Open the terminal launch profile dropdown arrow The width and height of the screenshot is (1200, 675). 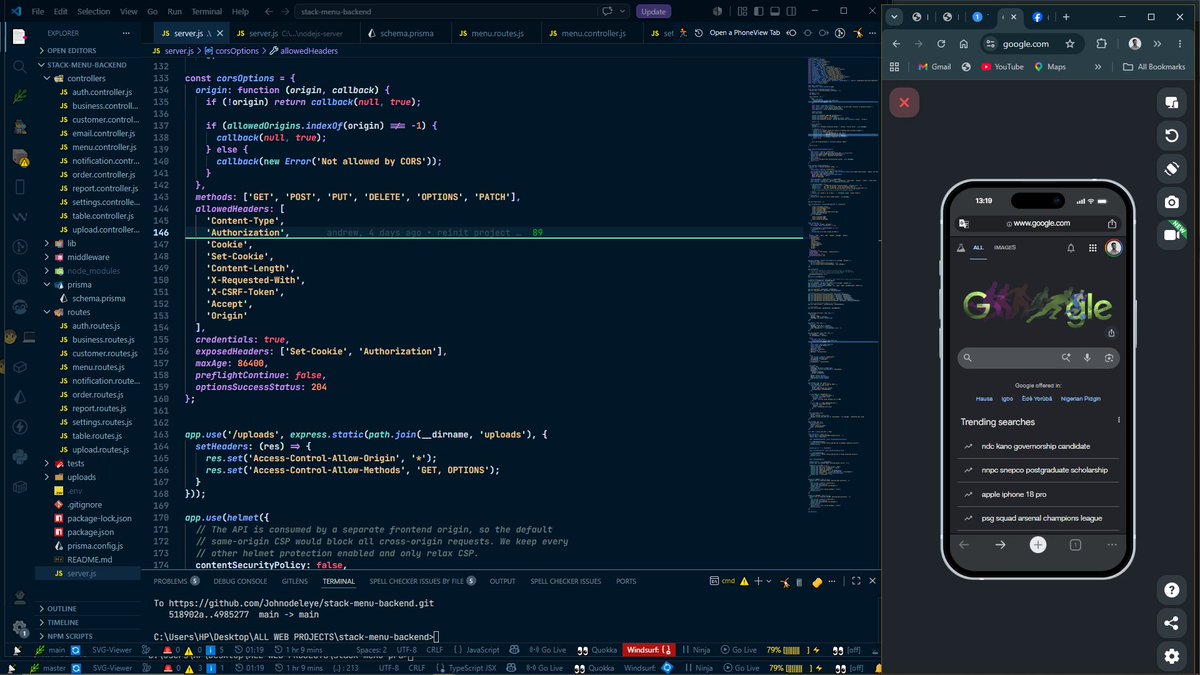[x=770, y=581]
